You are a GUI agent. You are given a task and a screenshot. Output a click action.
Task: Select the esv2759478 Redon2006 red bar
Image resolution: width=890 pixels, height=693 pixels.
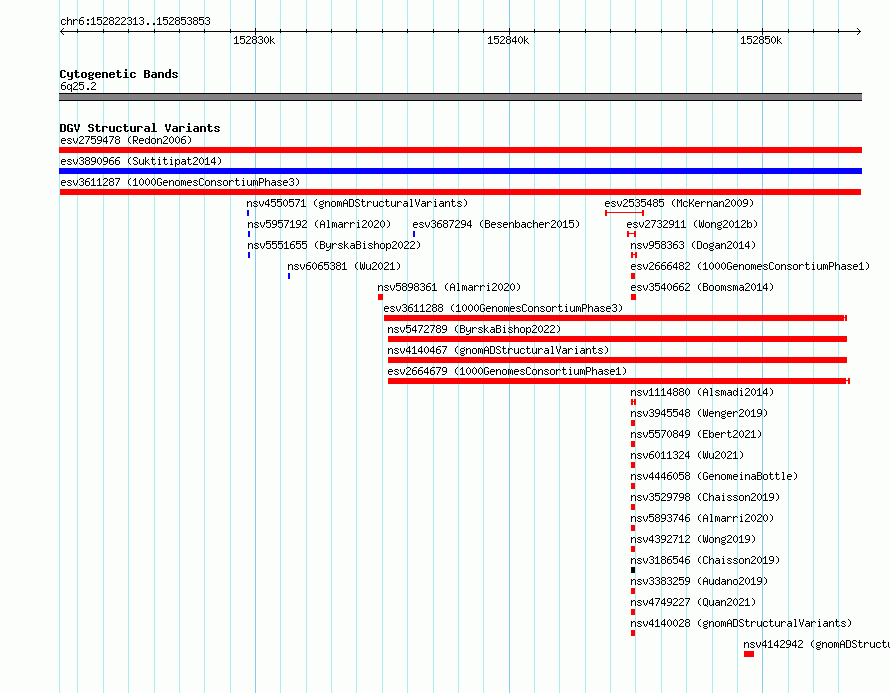(x=460, y=150)
